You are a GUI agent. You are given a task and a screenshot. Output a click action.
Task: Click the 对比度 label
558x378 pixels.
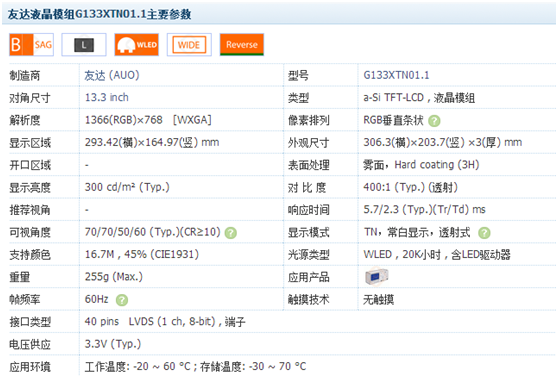coord(307,187)
